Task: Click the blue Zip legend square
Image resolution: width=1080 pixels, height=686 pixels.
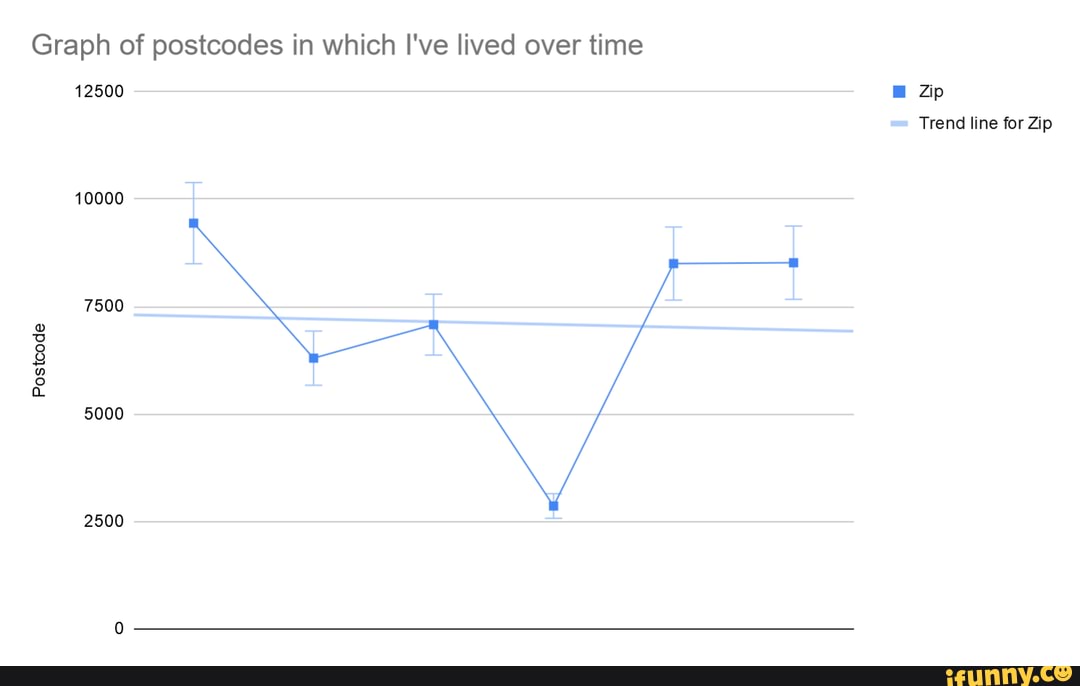Action: tap(899, 91)
